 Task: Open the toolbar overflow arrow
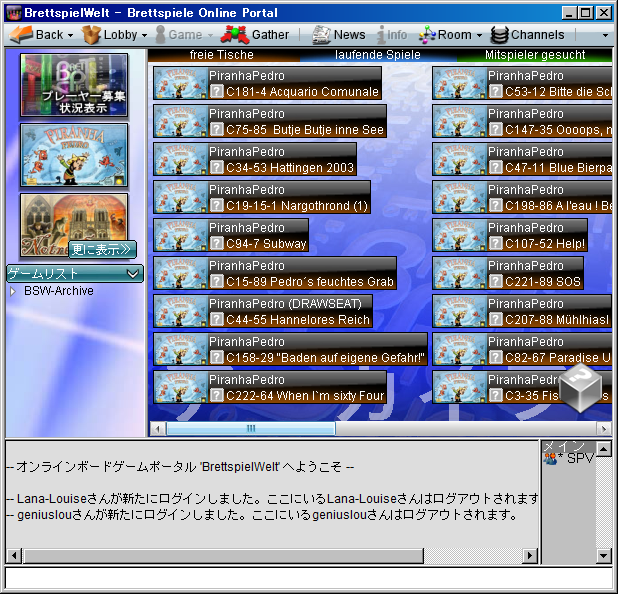tap(605, 35)
